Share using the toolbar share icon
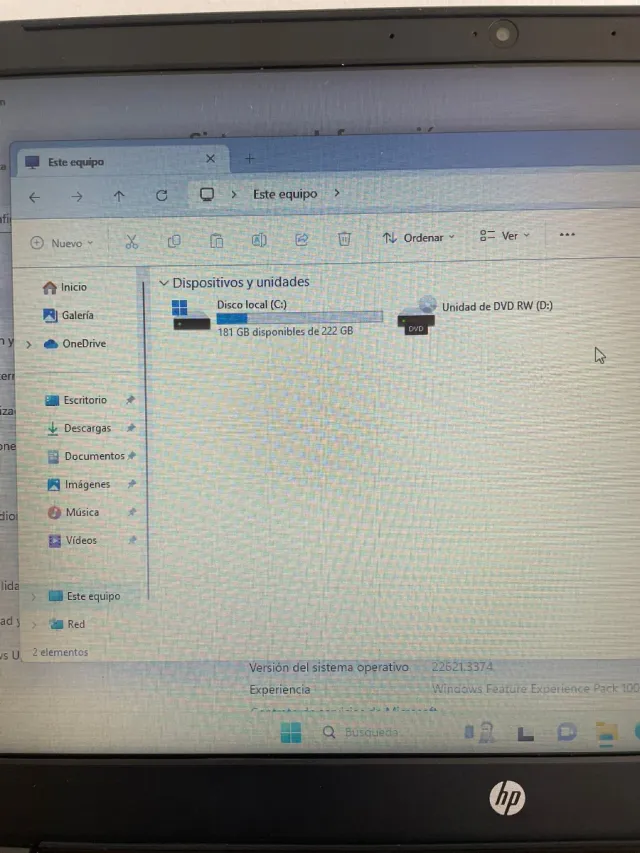This screenshot has width=640, height=853. 301,239
